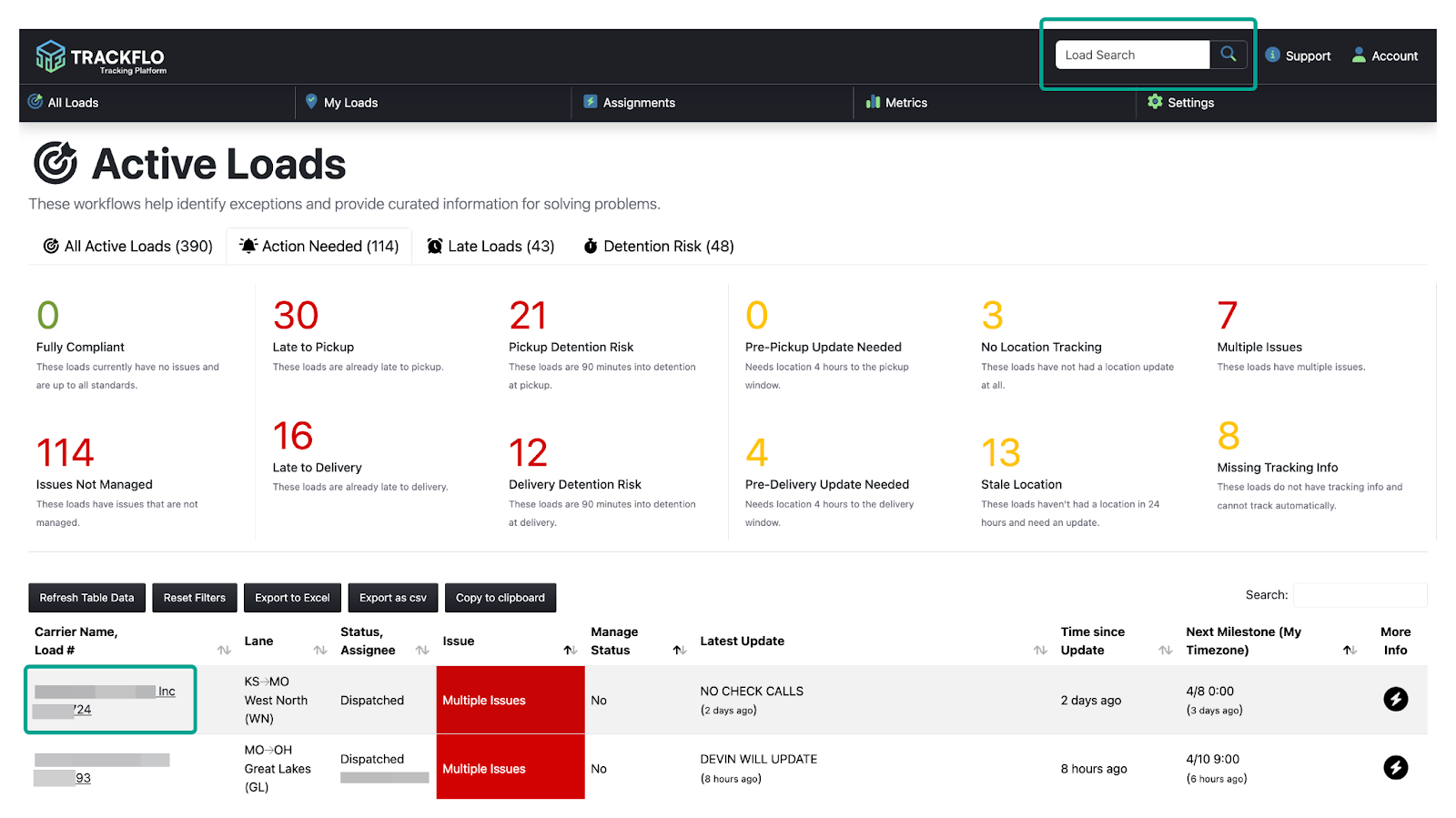The height and width of the screenshot is (818, 1456).
Task: Open the load number link ending in 93
Action: 83,778
